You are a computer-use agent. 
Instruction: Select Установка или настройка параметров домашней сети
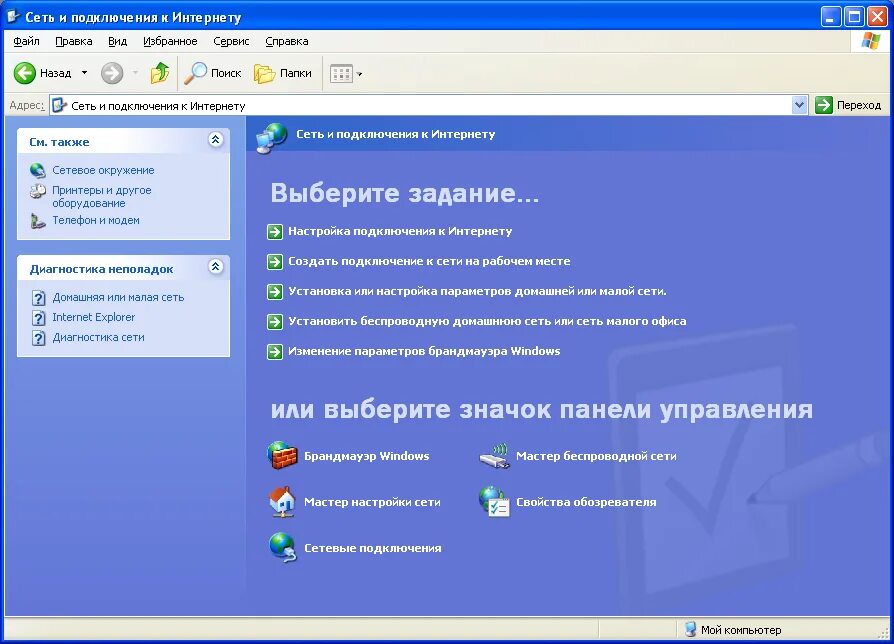tap(477, 291)
